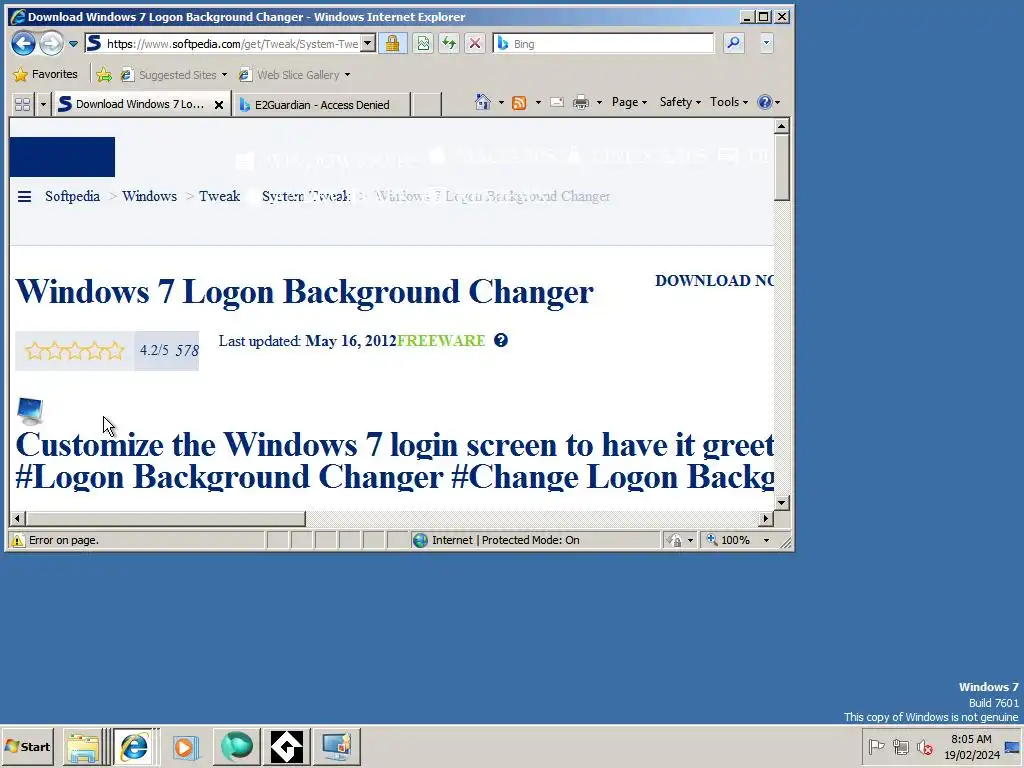Click the muted volume tray icon

925,746
